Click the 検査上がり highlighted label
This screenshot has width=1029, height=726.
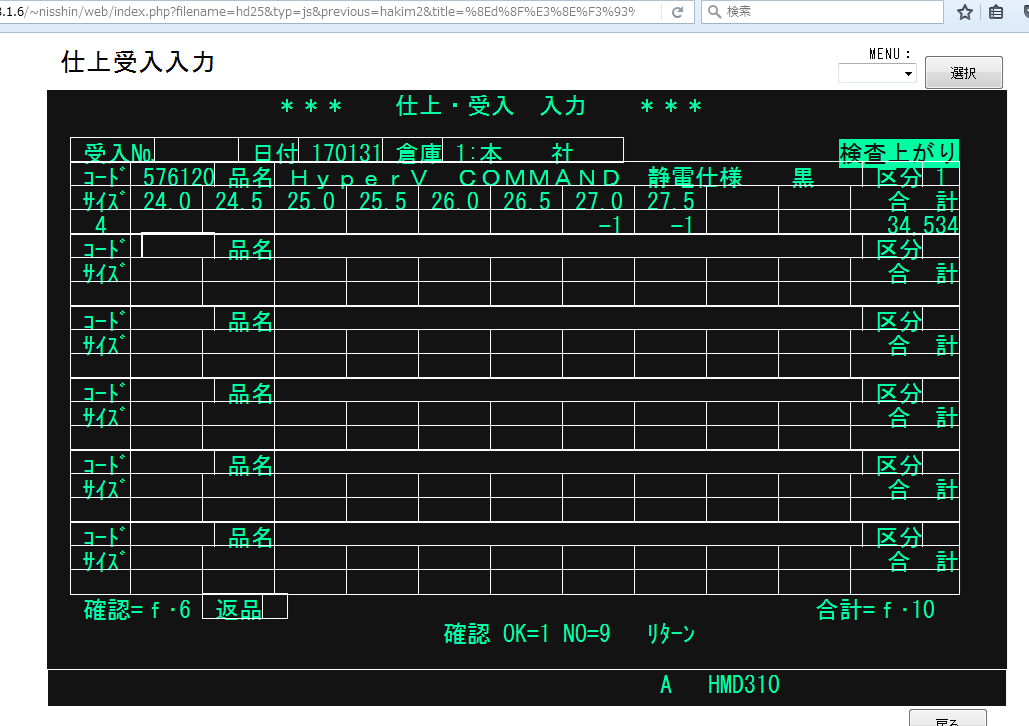tap(898, 152)
